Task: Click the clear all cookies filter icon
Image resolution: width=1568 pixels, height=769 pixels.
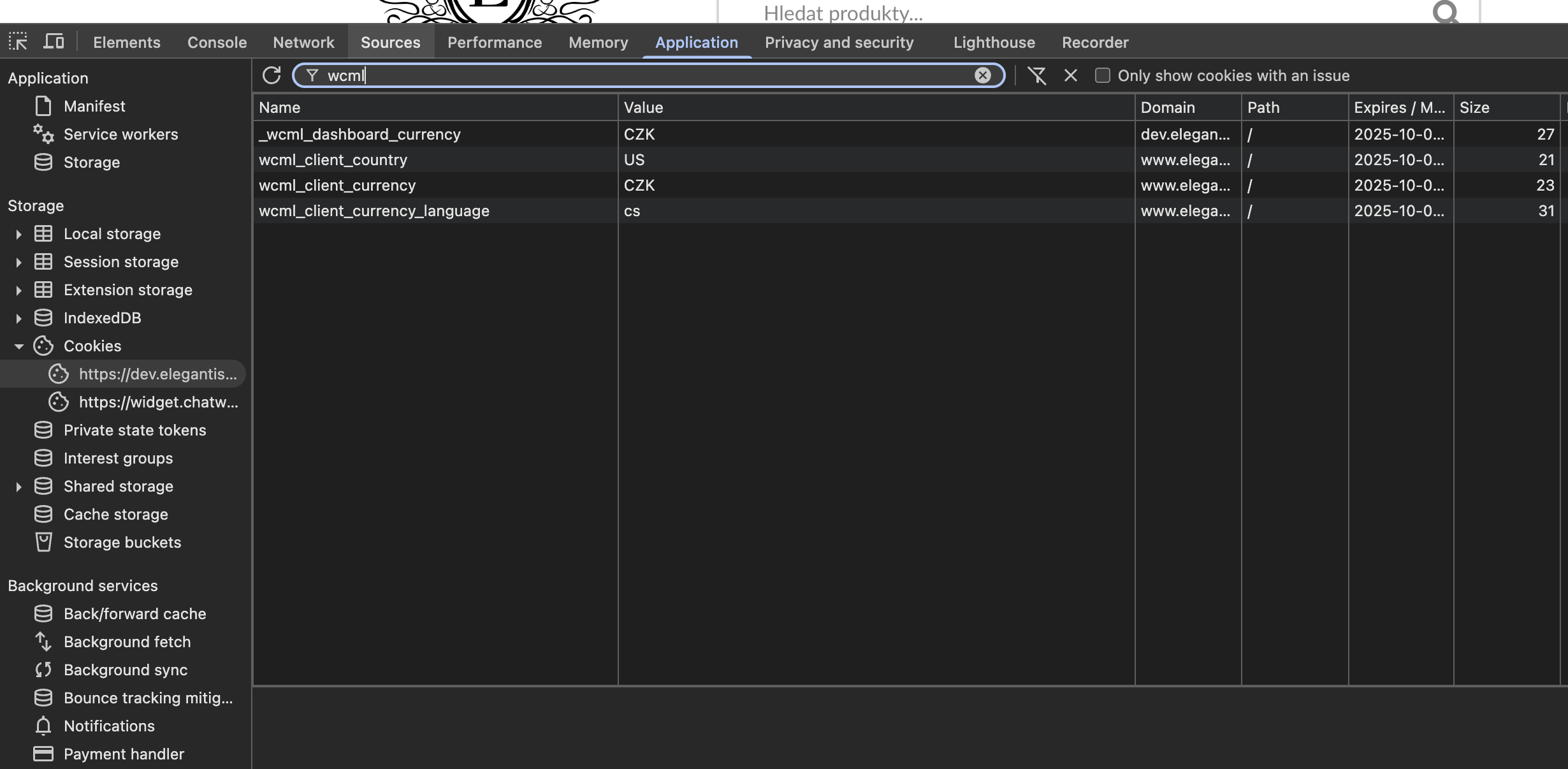Action: (x=1037, y=75)
